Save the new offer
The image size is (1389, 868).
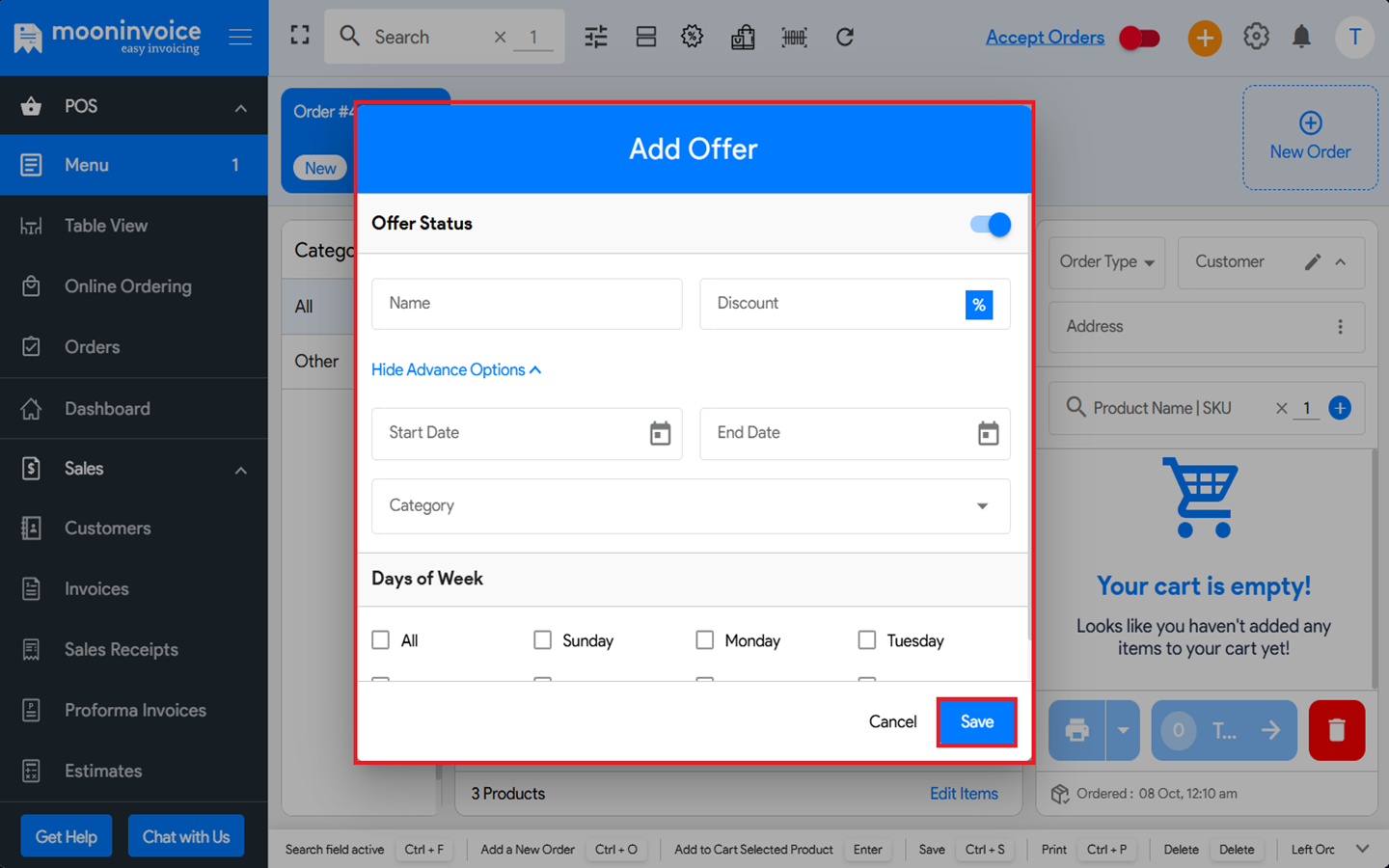976,722
